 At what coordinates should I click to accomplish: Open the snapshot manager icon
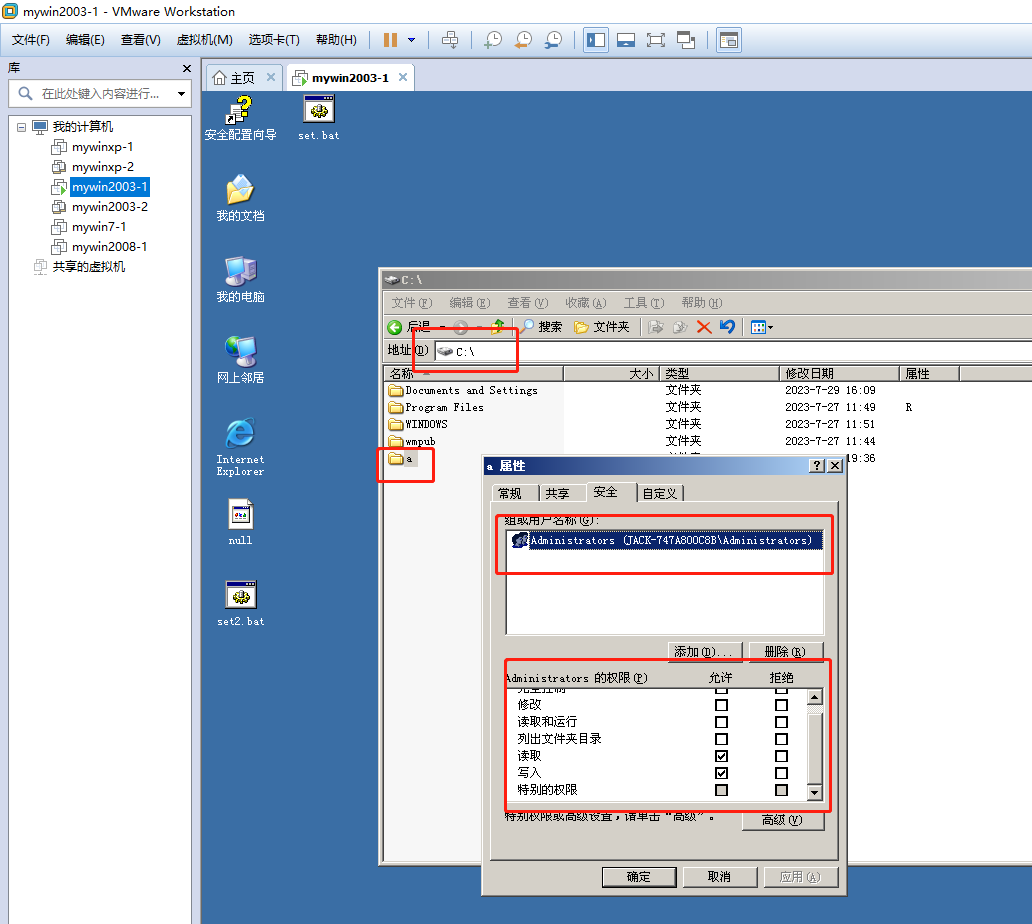554,40
